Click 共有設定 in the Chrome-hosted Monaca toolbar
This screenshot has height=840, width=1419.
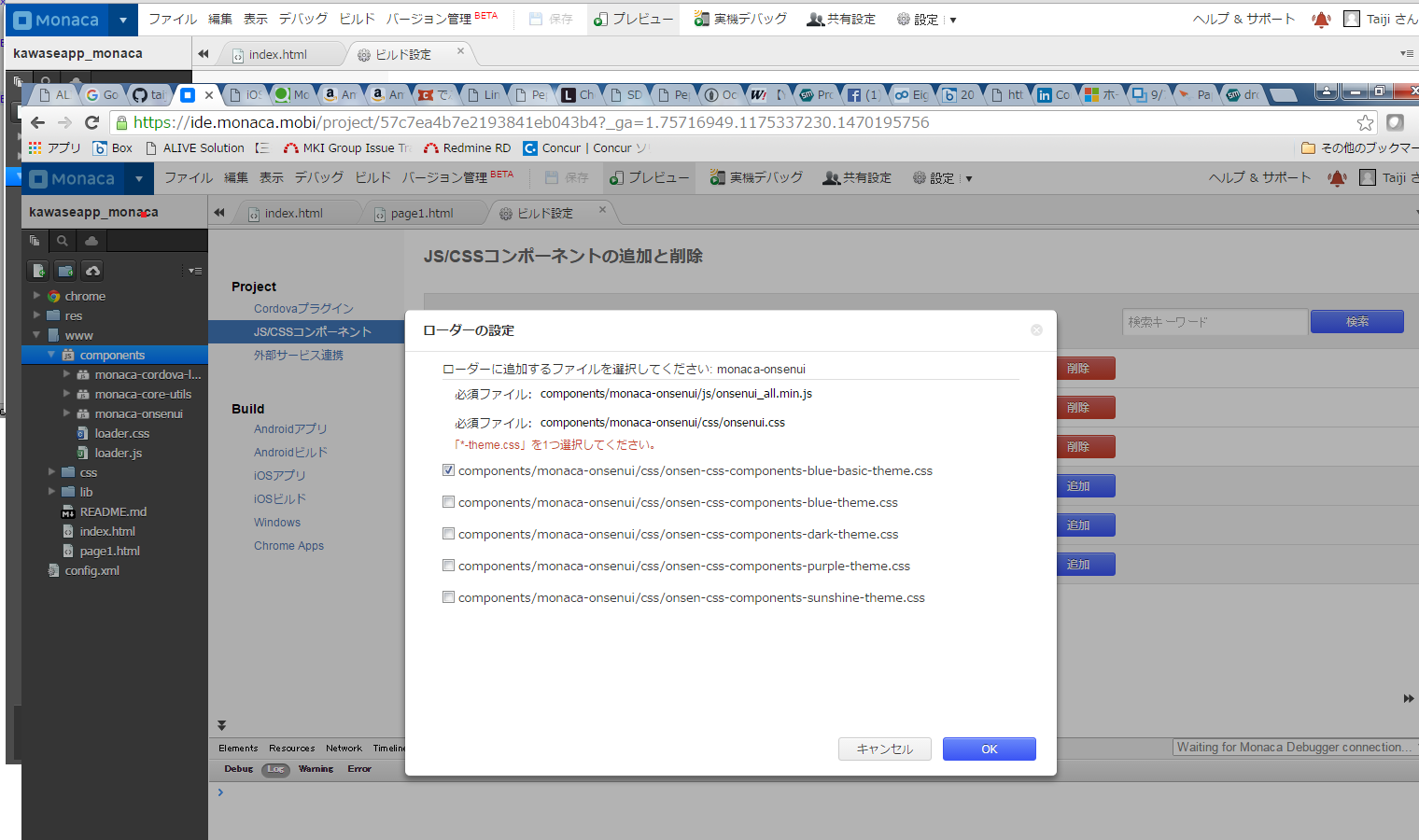[857, 177]
